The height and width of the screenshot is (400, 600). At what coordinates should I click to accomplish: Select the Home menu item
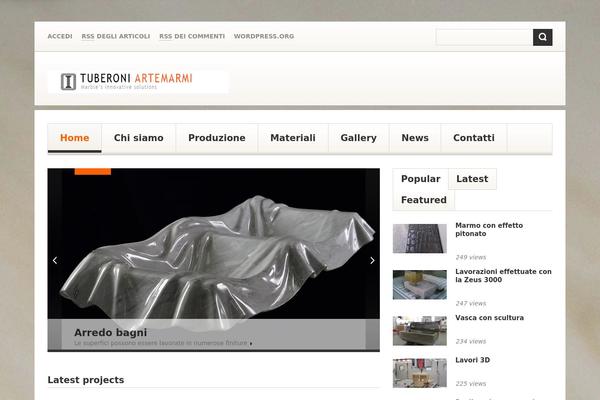coord(75,138)
